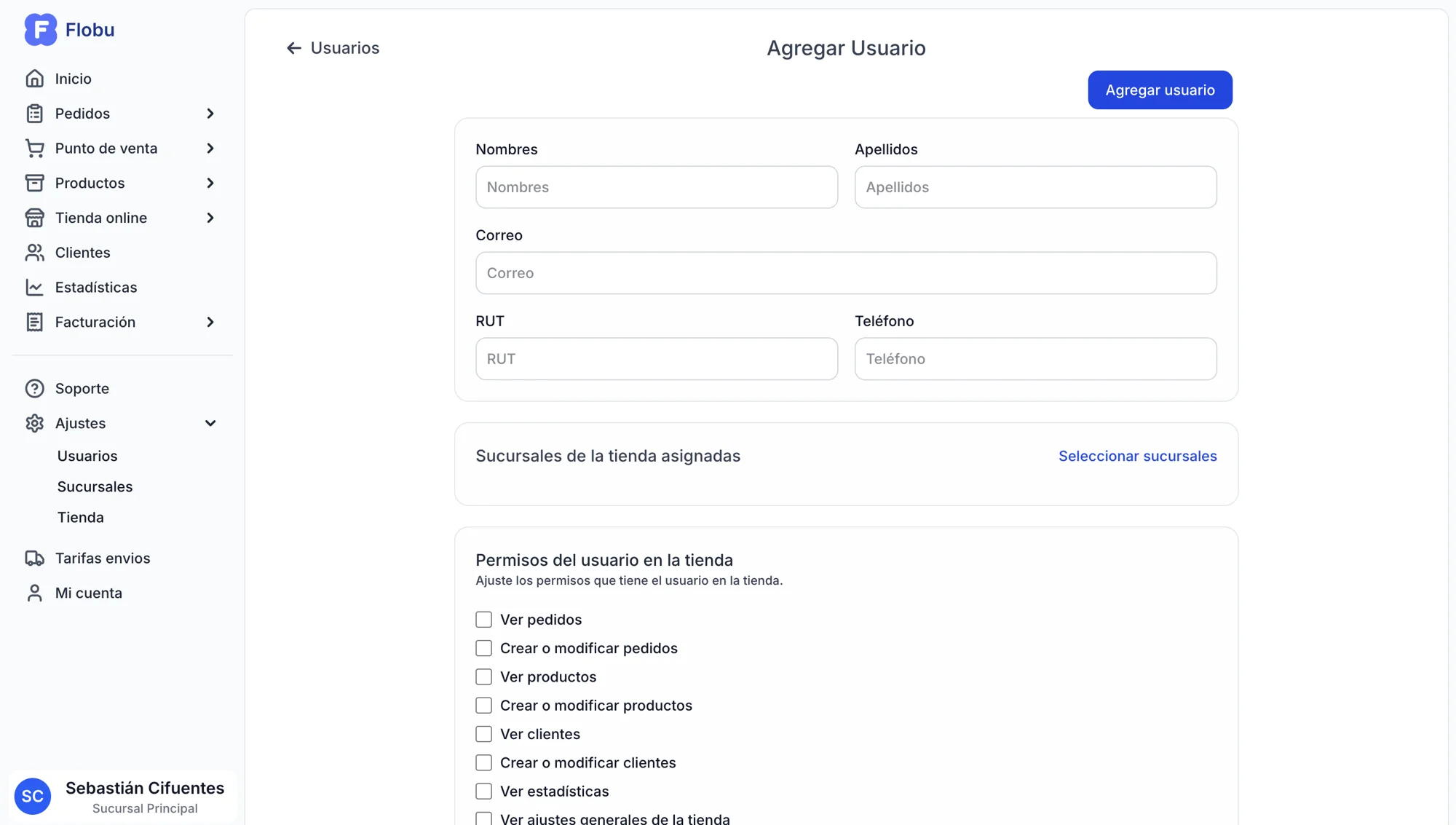
Task: Open the Estadísticas chart icon
Action: coord(34,288)
